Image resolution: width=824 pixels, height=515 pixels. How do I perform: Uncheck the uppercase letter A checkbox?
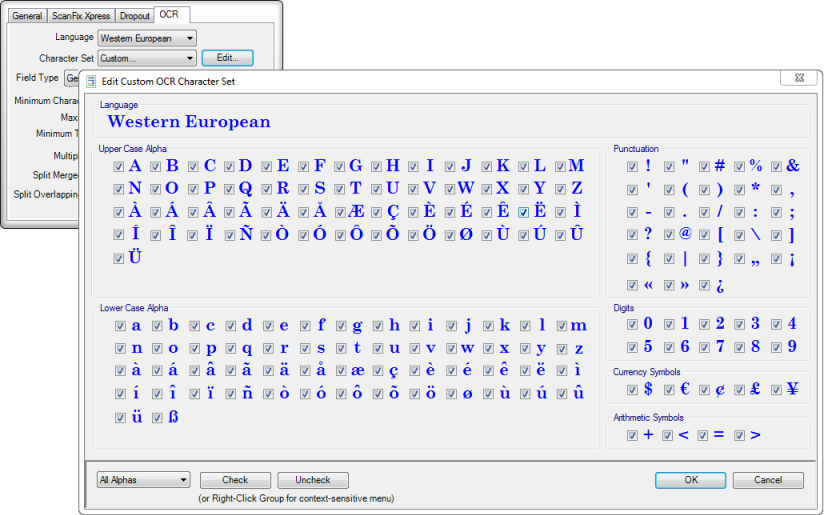[x=119, y=166]
